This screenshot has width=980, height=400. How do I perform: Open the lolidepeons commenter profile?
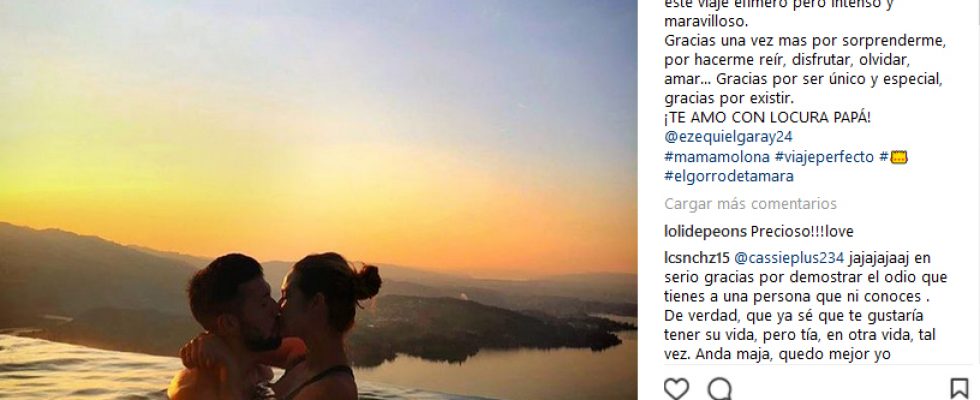705,232
